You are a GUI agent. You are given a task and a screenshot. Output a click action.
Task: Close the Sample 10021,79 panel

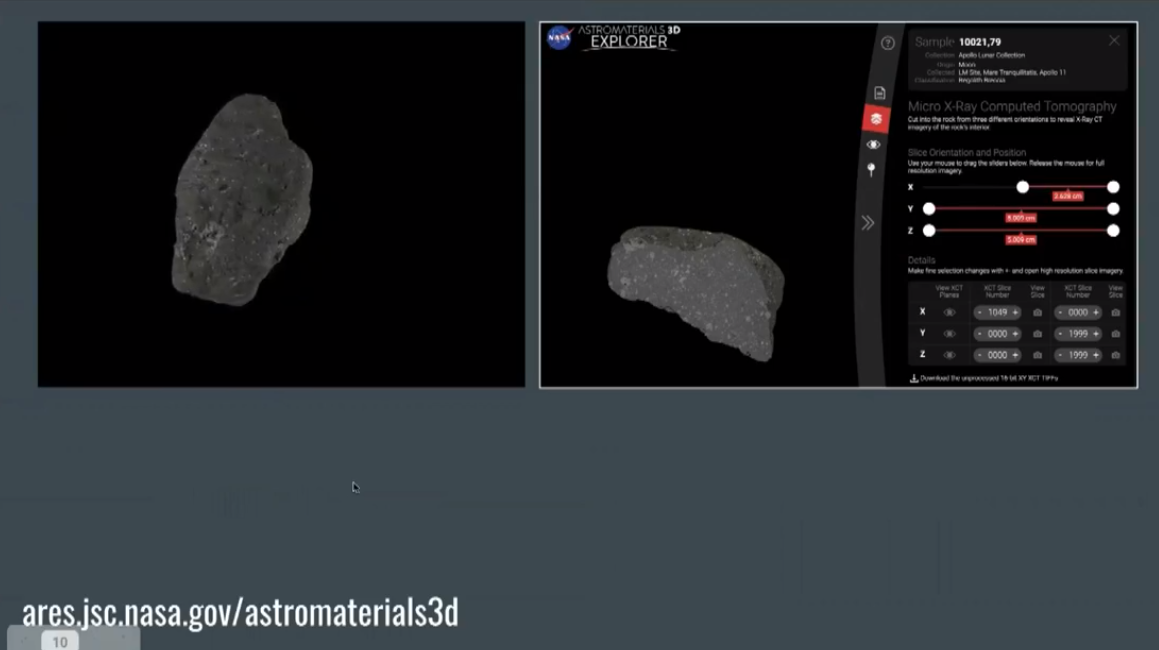pos(1114,41)
